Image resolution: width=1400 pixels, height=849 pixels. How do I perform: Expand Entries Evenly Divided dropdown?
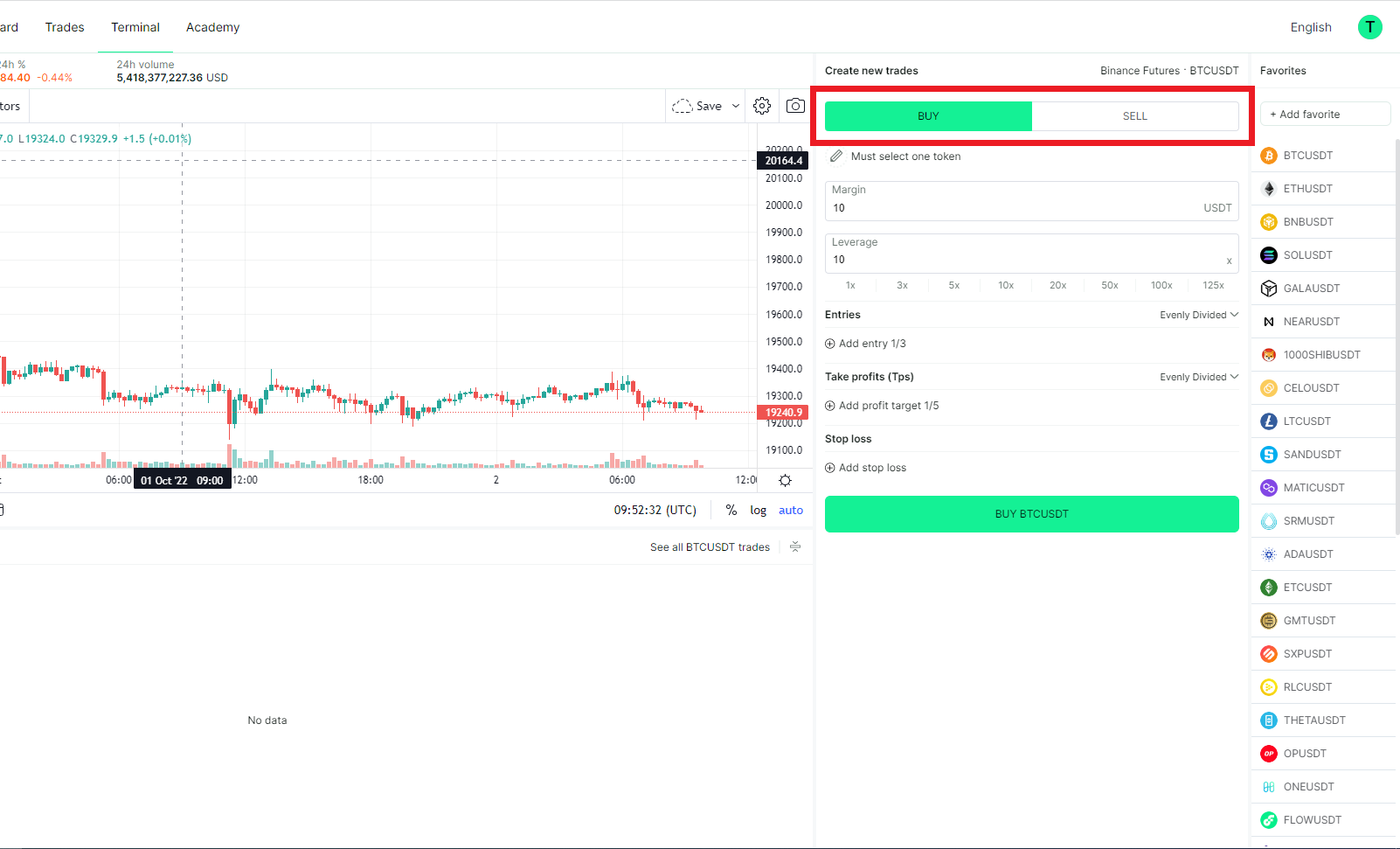pos(1198,315)
